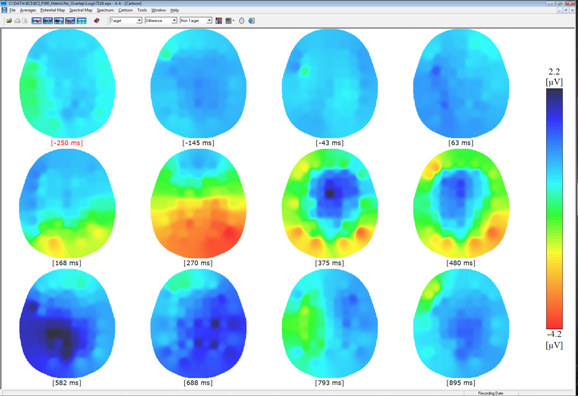Select the scalp map at 168 ms

[x=67, y=204]
